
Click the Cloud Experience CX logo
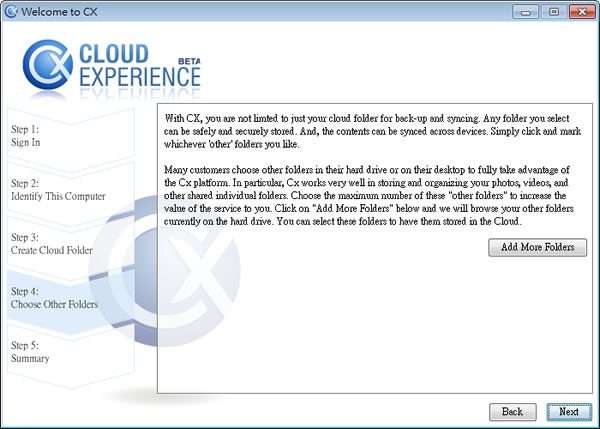pyautogui.click(x=111, y=65)
